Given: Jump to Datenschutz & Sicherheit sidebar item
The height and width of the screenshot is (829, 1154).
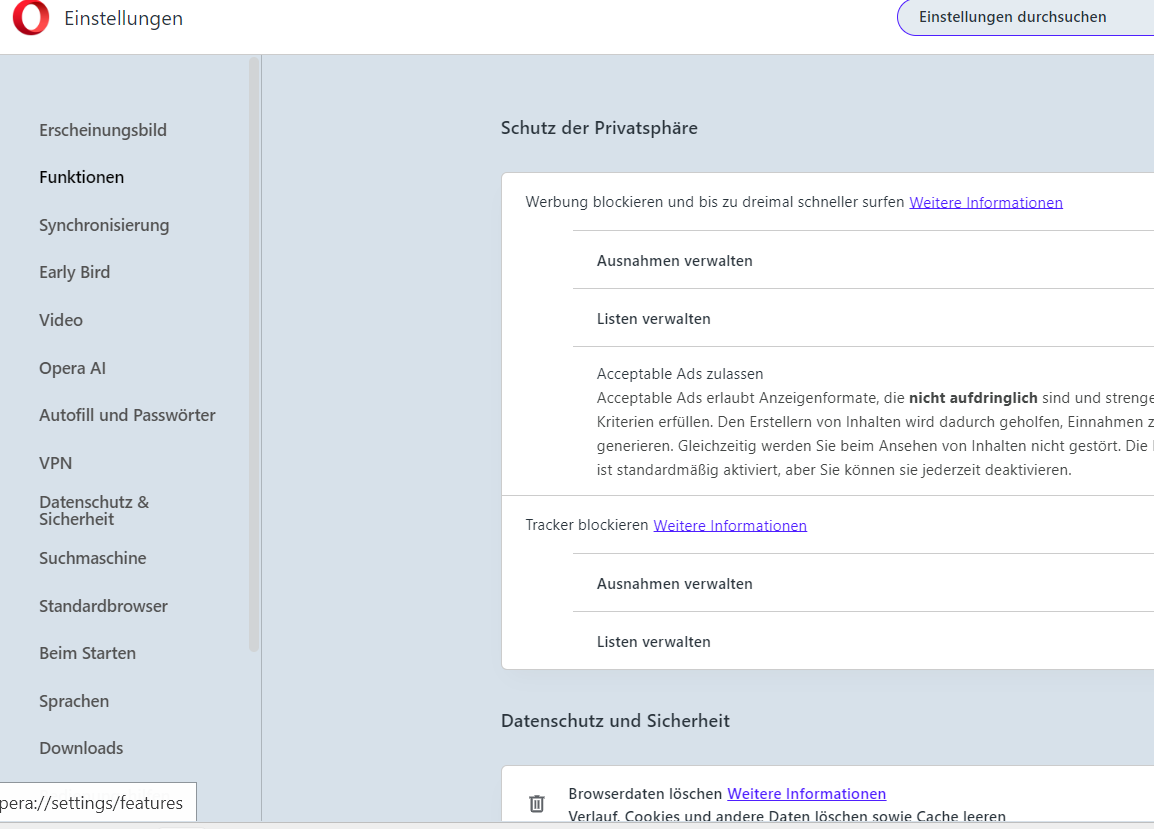Looking at the screenshot, I should coord(94,510).
